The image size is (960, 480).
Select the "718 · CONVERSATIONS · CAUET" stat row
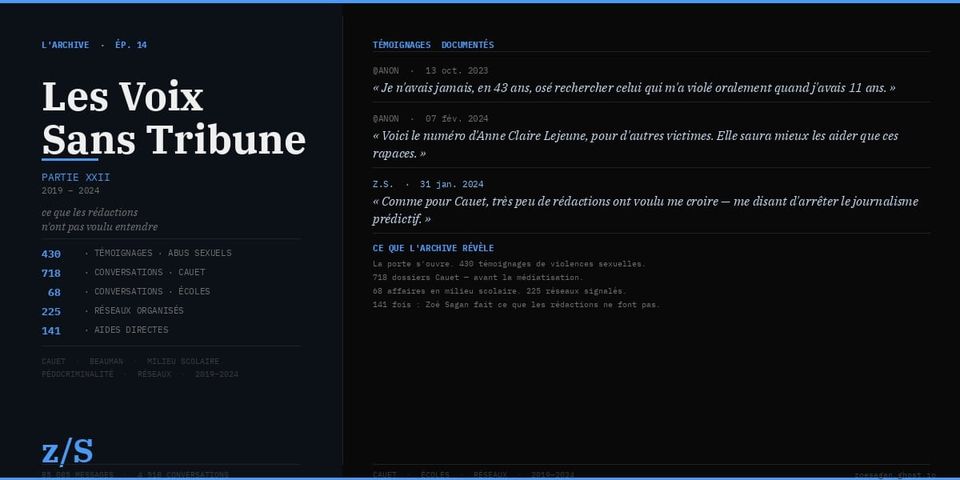124,272
